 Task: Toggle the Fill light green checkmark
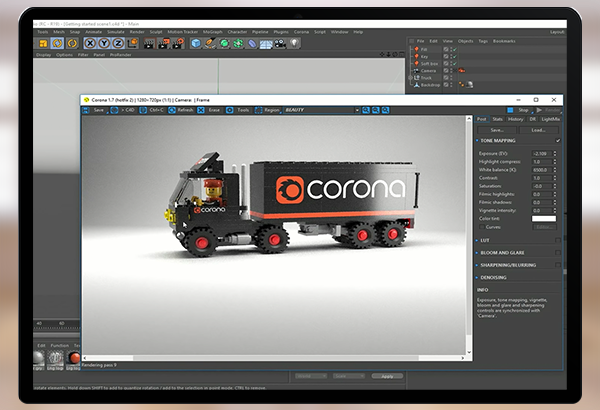pos(455,49)
